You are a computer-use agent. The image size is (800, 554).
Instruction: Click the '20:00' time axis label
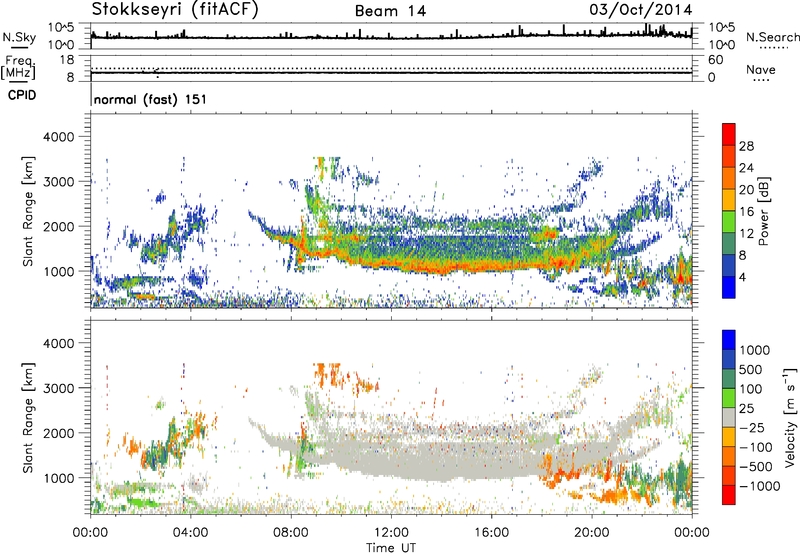pos(591,533)
